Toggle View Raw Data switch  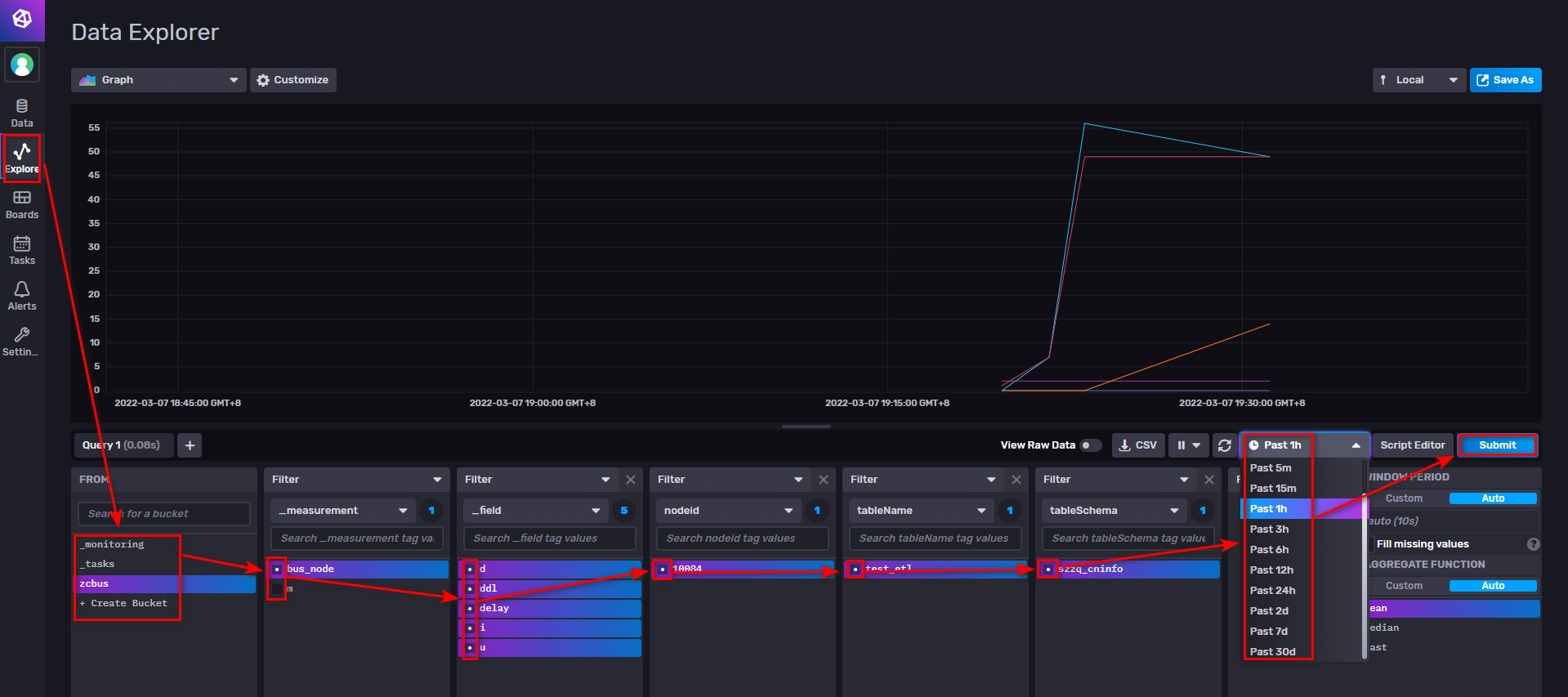pos(1090,445)
